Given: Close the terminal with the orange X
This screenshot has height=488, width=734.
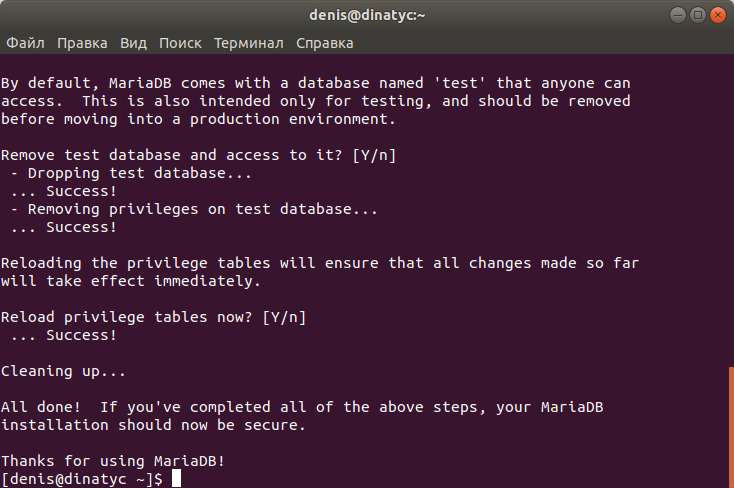Looking at the screenshot, I should pyautogui.click(x=718, y=15).
